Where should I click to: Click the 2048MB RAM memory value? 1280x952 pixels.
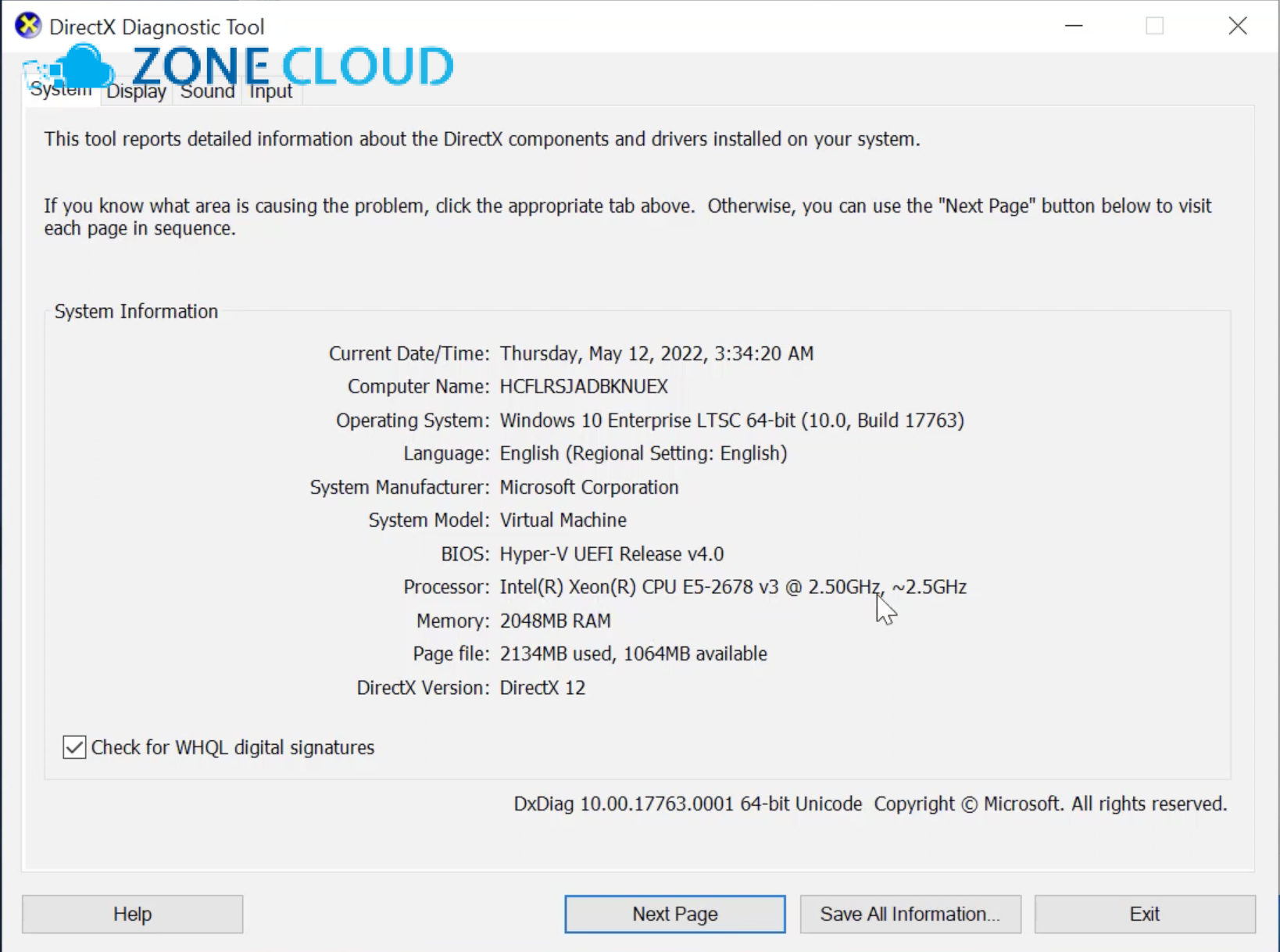point(556,621)
